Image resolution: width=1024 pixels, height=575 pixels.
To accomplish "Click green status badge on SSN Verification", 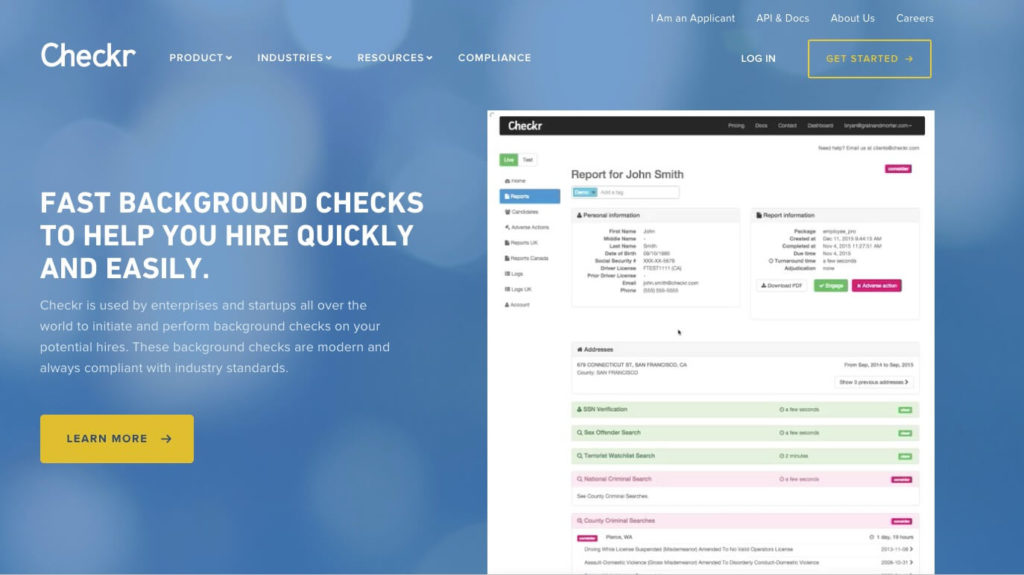I will 904,410.
